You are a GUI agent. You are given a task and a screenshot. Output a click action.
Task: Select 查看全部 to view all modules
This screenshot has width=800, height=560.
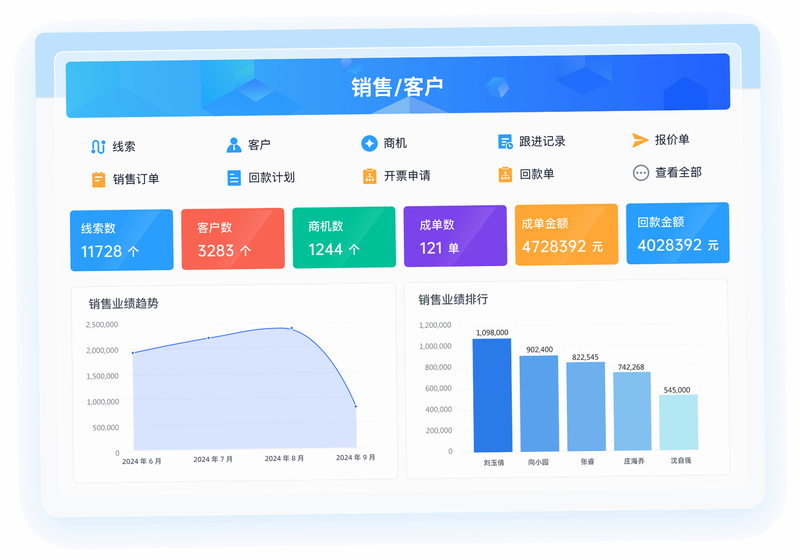click(x=679, y=172)
